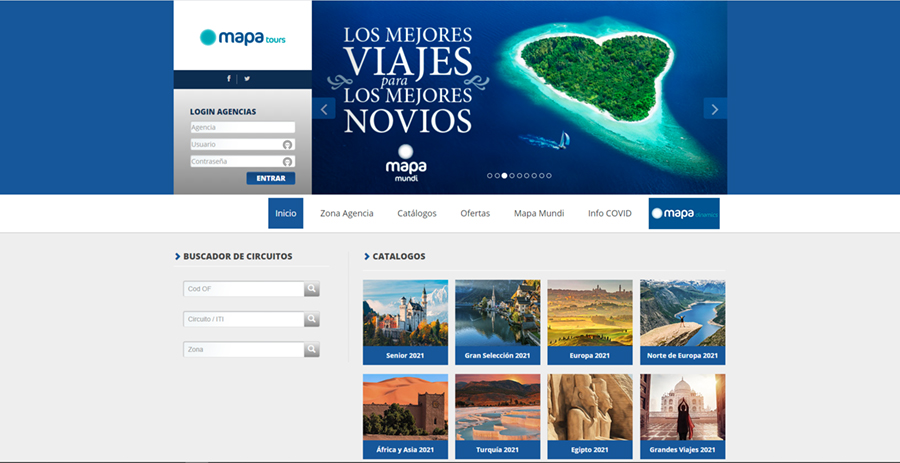Open the Norte de Europa 2021 catalog
Screen dimensions: 900x463
point(682,322)
